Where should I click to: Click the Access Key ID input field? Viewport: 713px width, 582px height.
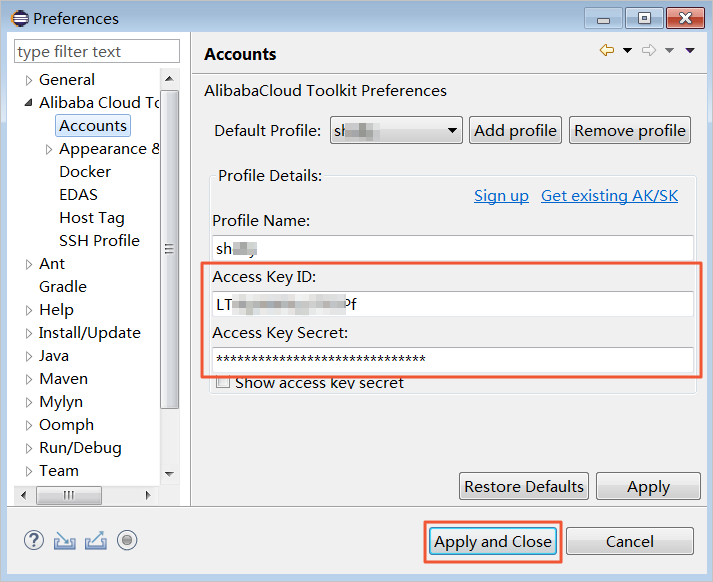point(452,305)
